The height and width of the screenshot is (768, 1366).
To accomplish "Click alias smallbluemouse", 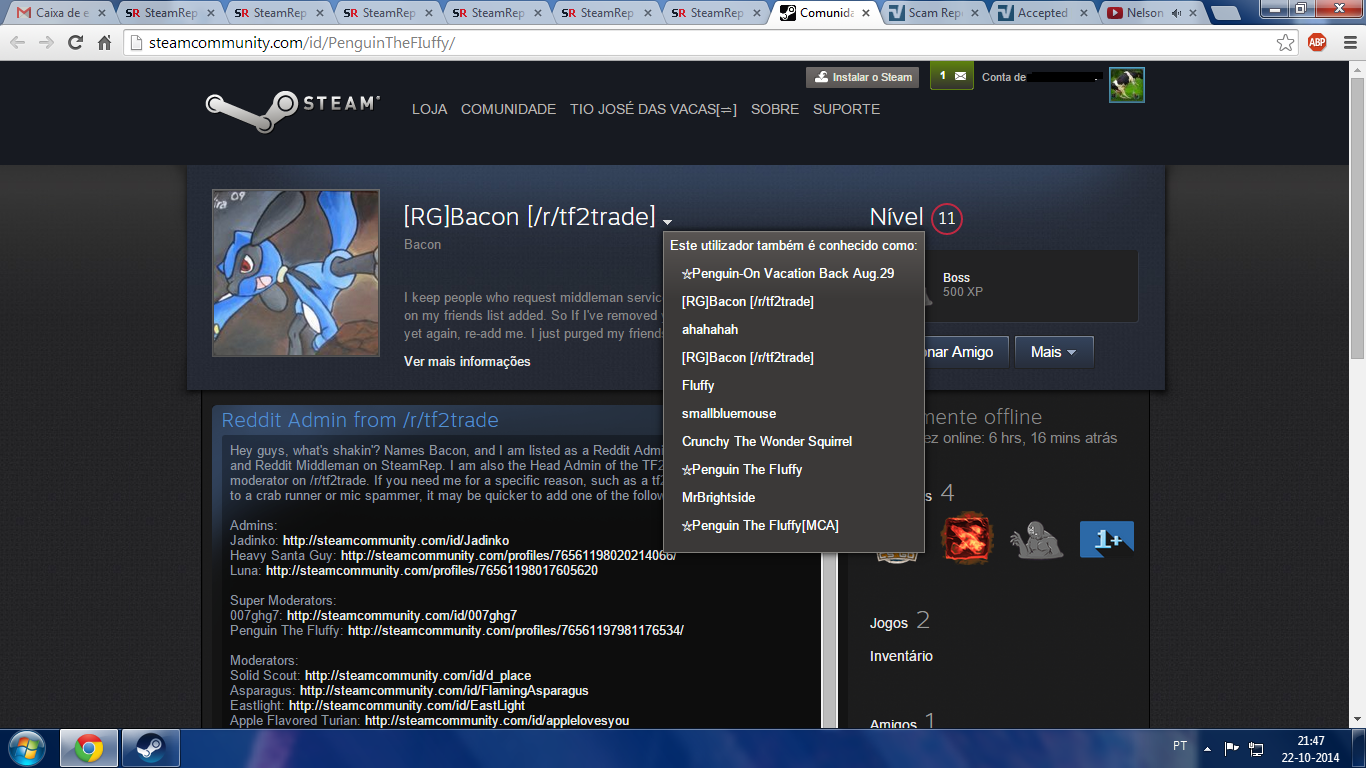I will [x=729, y=413].
